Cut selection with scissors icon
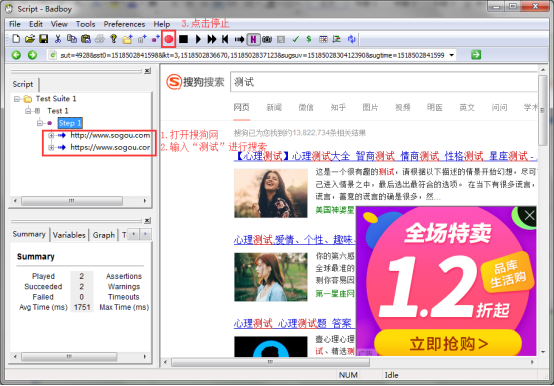 click(x=58, y=39)
